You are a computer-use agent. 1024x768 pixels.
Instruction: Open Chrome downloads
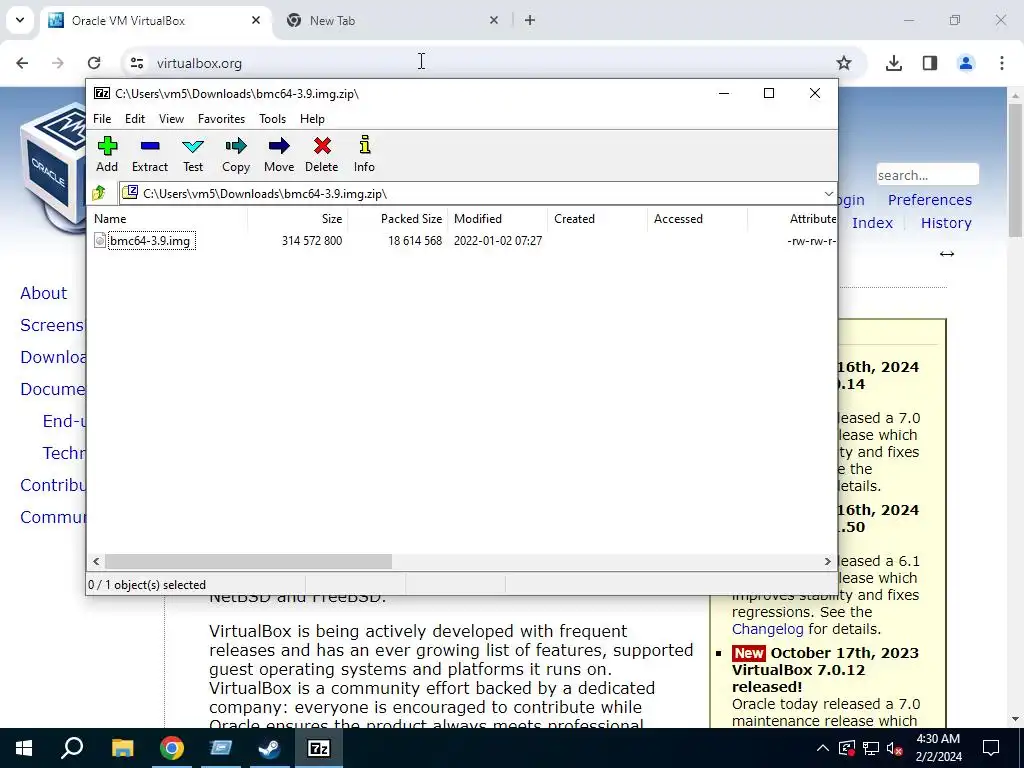(x=893, y=63)
